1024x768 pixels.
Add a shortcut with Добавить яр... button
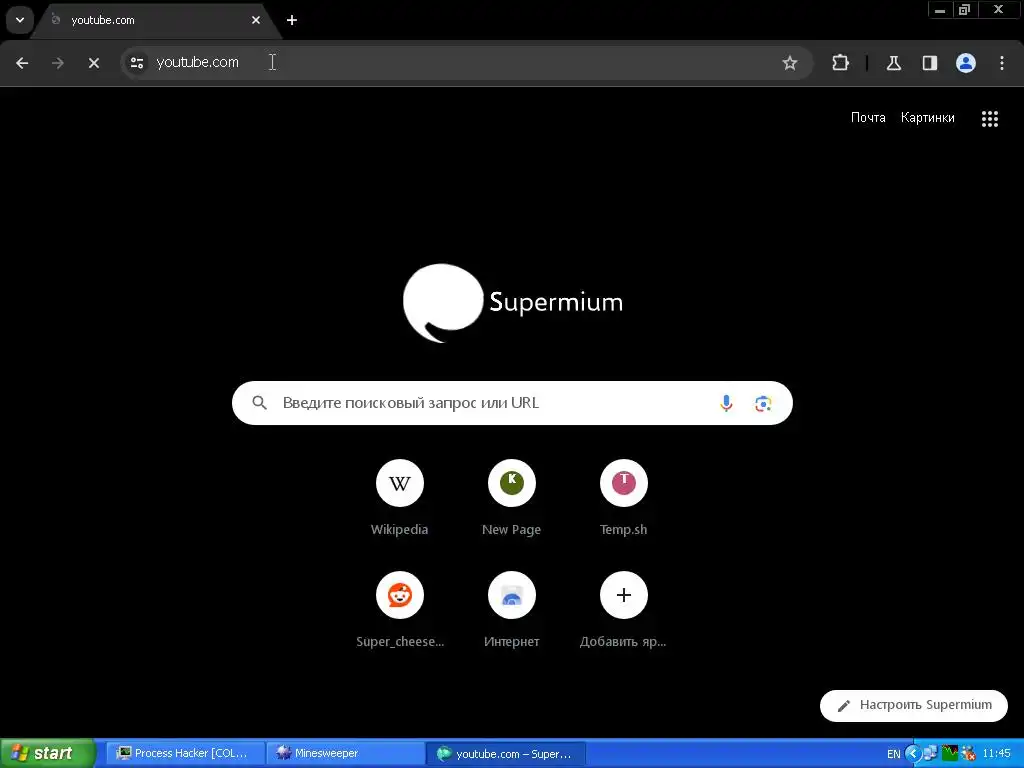click(x=624, y=611)
